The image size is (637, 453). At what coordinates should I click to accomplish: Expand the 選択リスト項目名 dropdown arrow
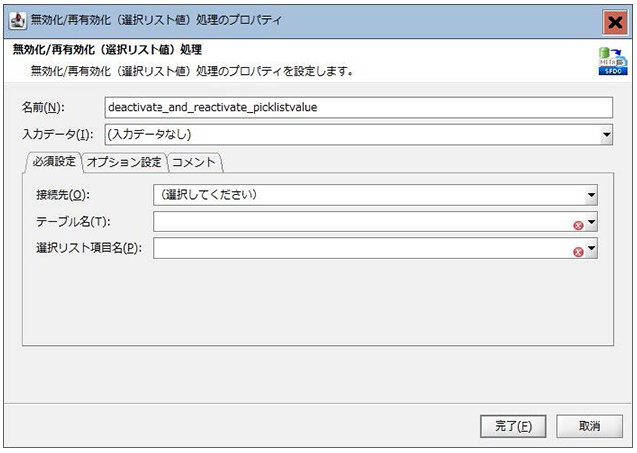592,250
